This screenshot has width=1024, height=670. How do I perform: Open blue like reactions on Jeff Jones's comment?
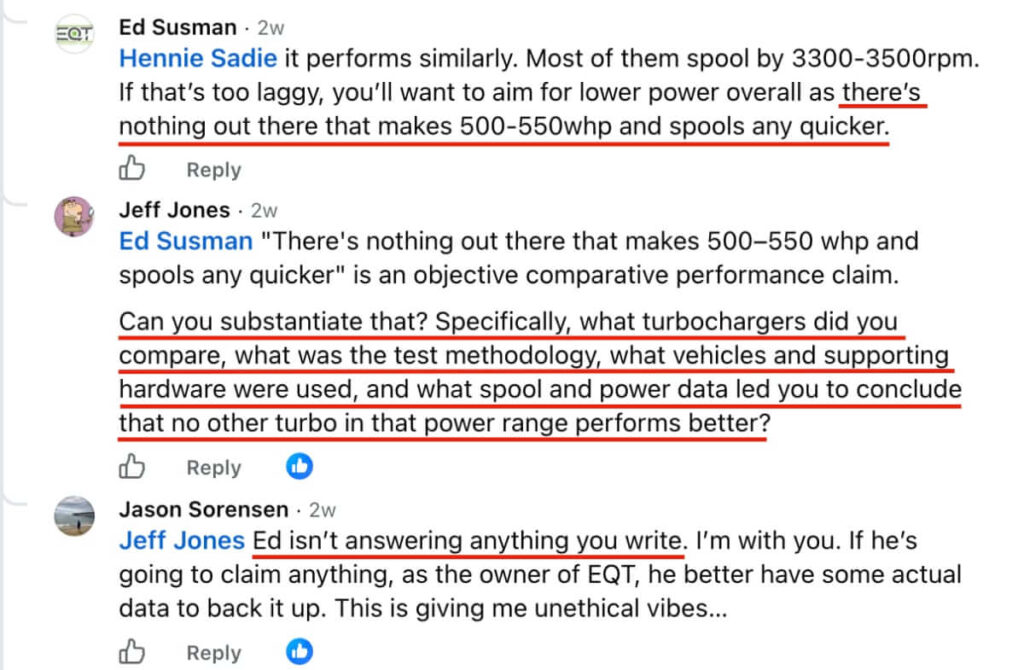300,466
